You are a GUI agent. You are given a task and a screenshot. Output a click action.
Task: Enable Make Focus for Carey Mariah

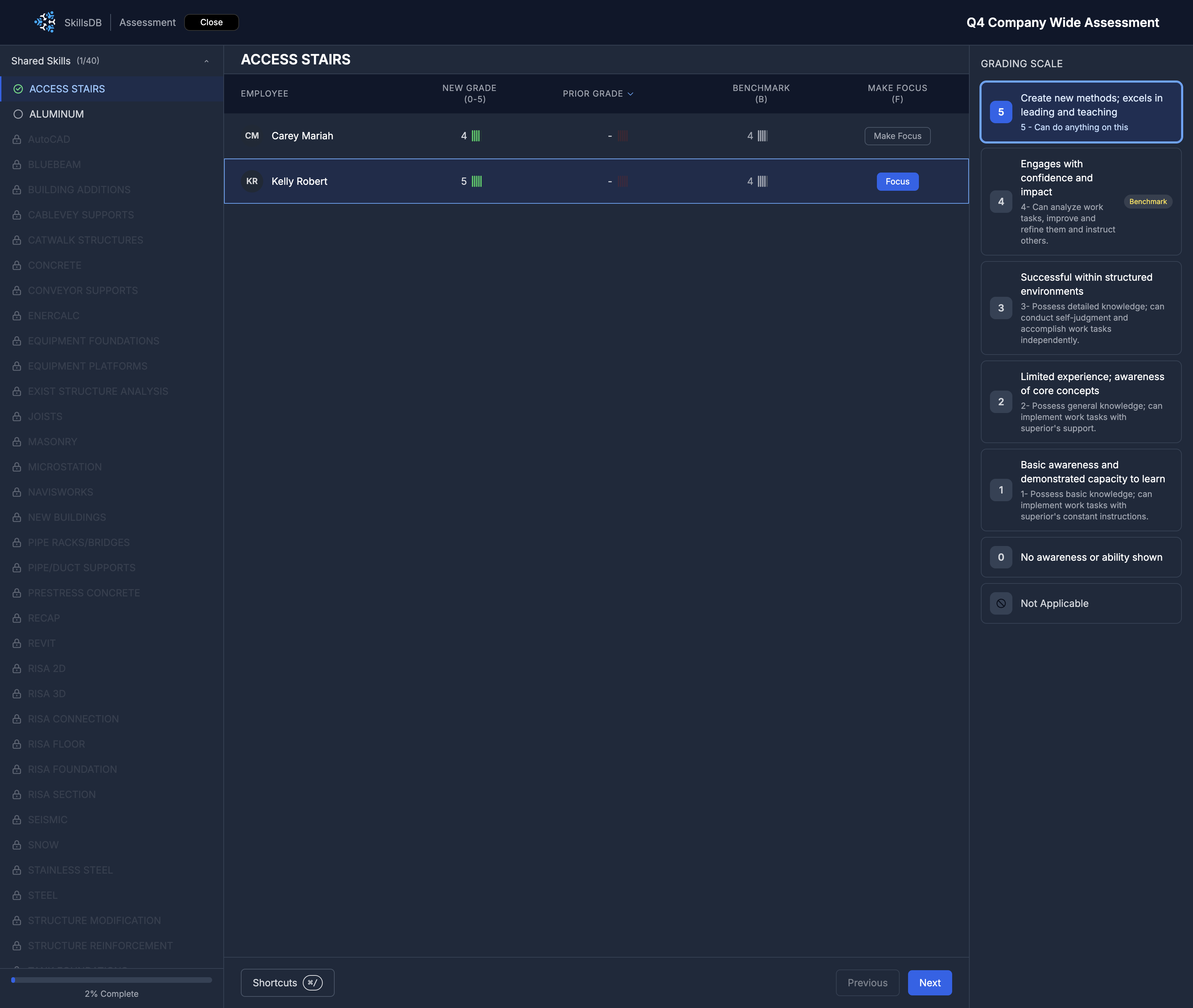click(x=897, y=136)
